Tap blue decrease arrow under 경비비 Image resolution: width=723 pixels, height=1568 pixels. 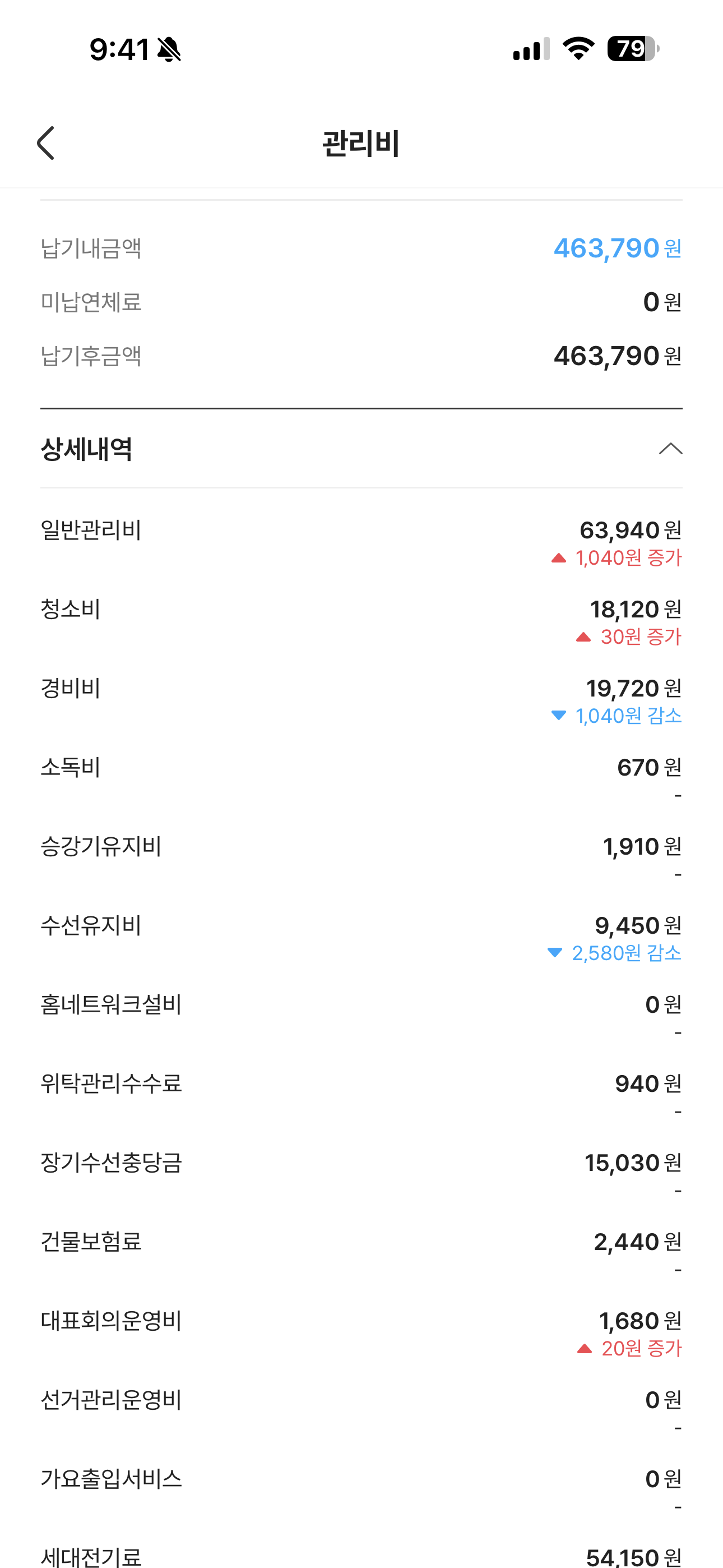[559, 715]
